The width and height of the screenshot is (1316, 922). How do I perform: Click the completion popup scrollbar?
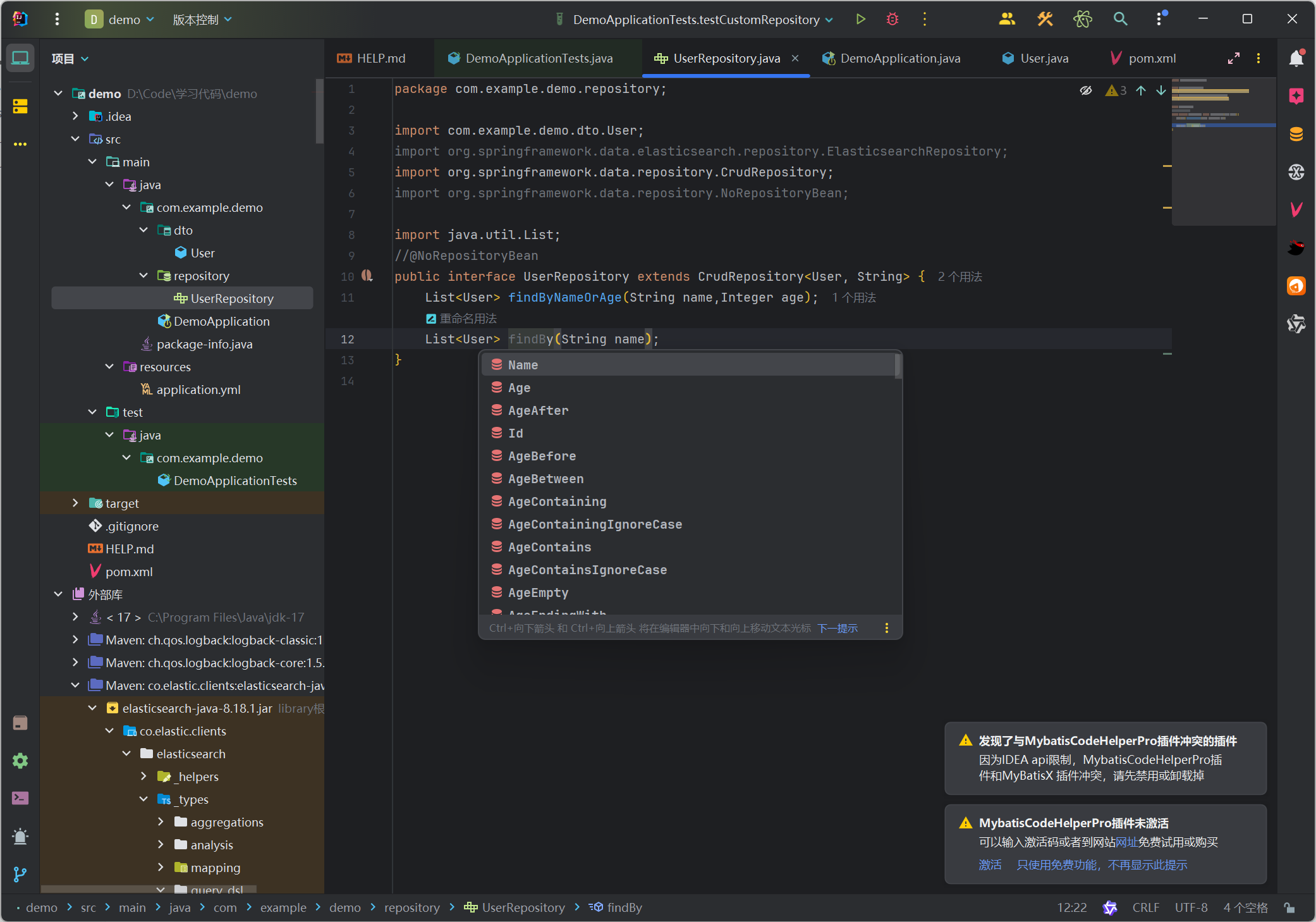(x=898, y=366)
